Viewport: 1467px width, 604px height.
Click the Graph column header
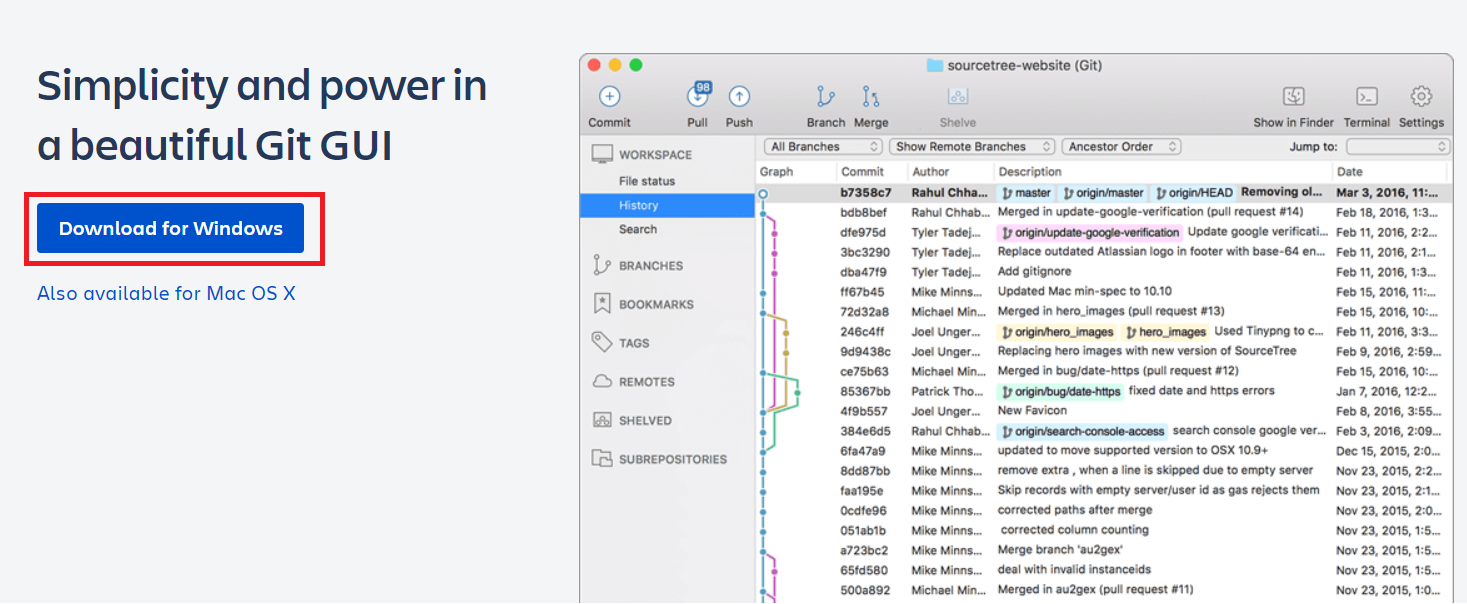pos(777,172)
